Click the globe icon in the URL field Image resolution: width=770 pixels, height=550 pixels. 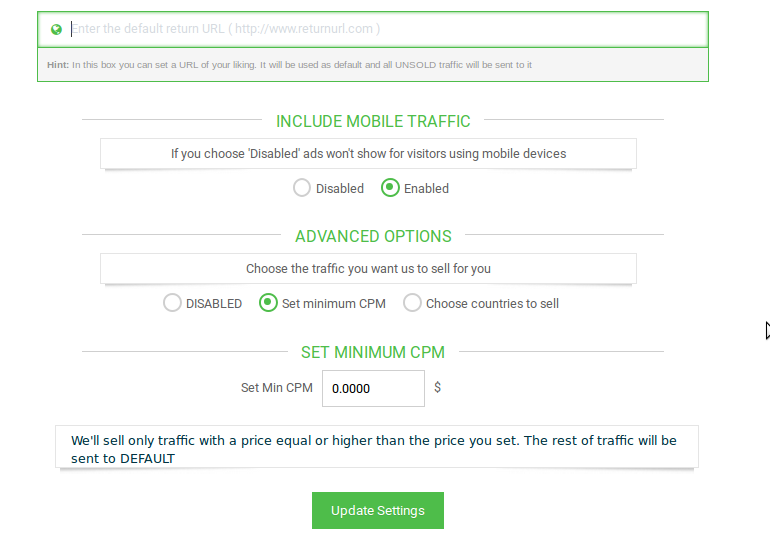(x=56, y=29)
